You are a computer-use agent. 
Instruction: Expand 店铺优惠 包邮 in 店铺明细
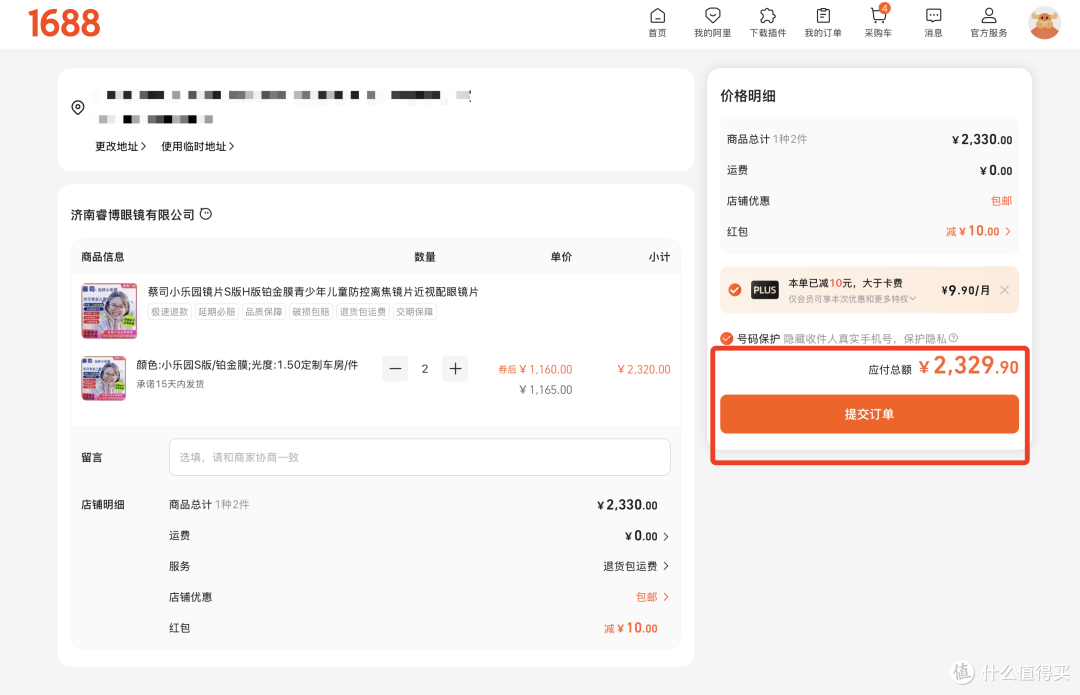point(652,597)
